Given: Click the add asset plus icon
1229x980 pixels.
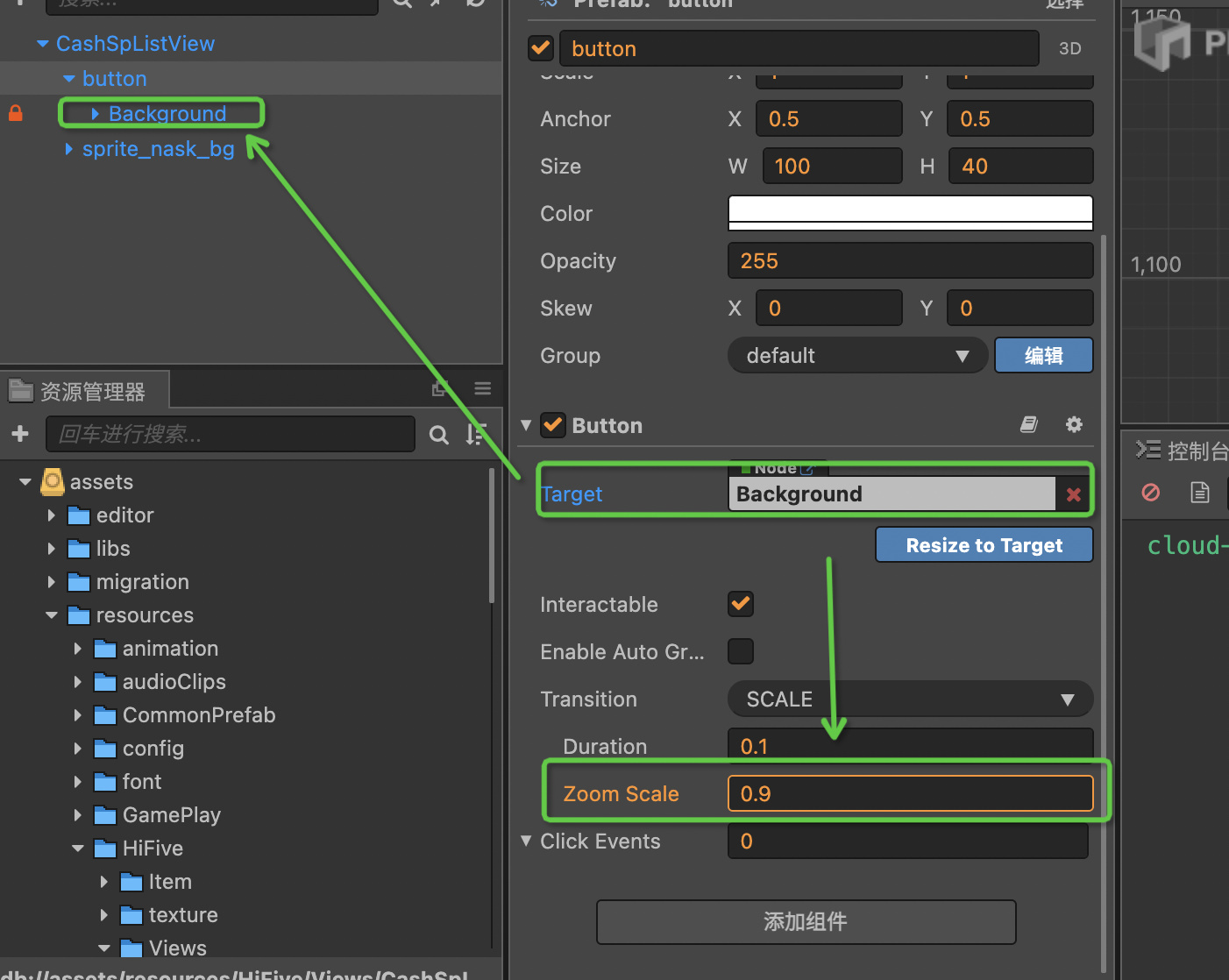Looking at the screenshot, I should (20, 433).
